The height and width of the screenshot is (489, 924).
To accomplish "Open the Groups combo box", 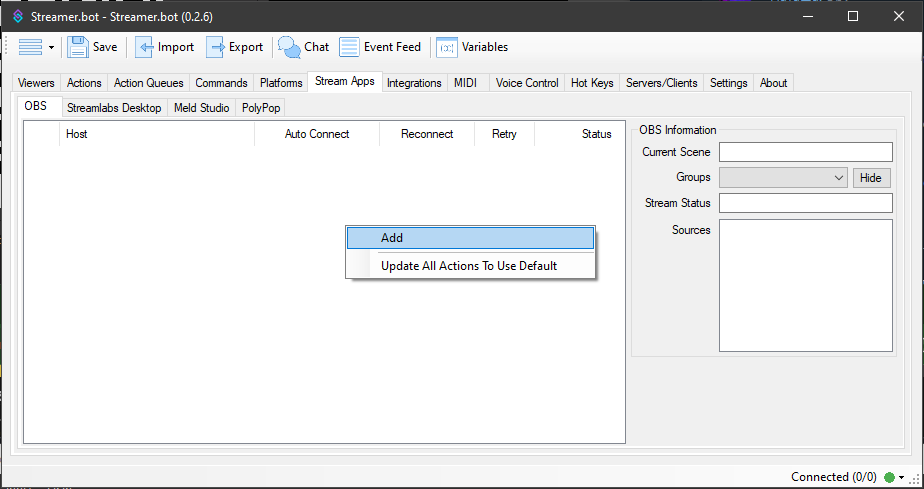I will (x=783, y=177).
